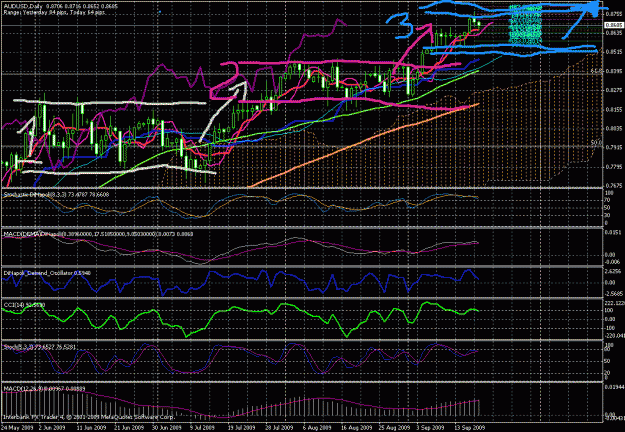
Task: Click the 9 Jul 2009 date on time axis
Action: pyautogui.click(x=201, y=428)
